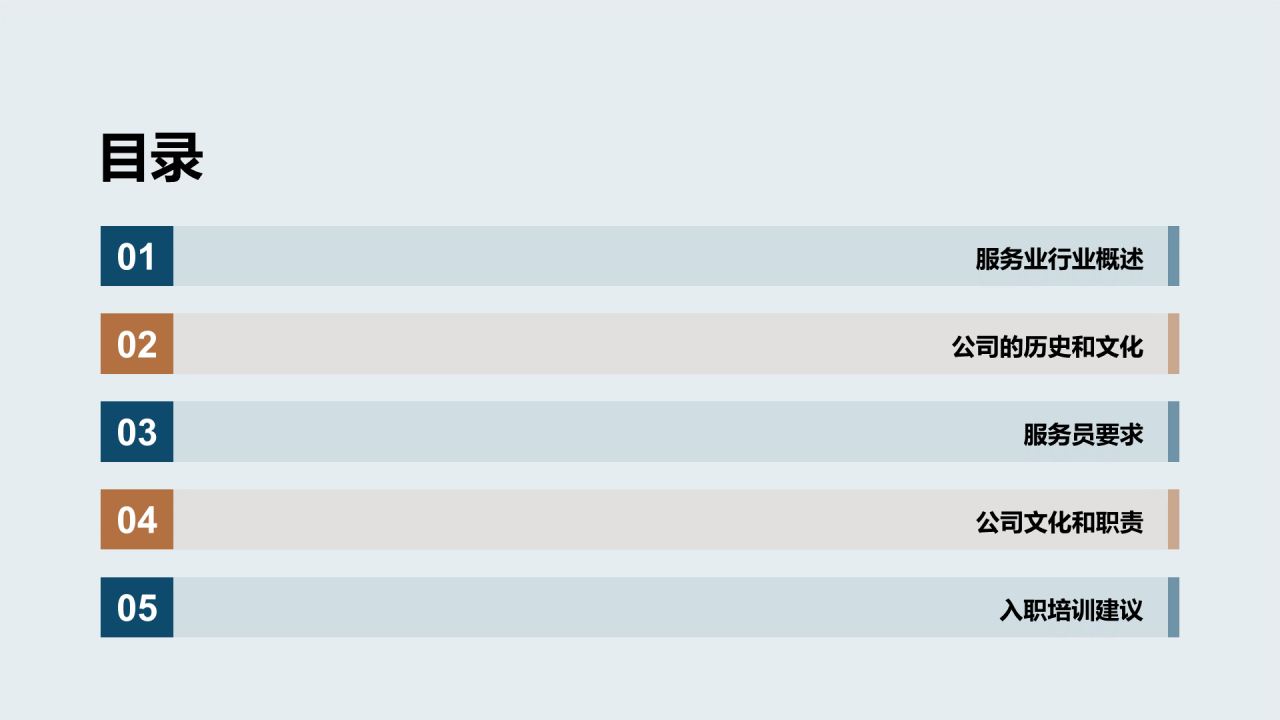Viewport: 1280px width, 720px height.
Task: Select the blue accent block beside 服务员要求
Action: tap(1174, 432)
